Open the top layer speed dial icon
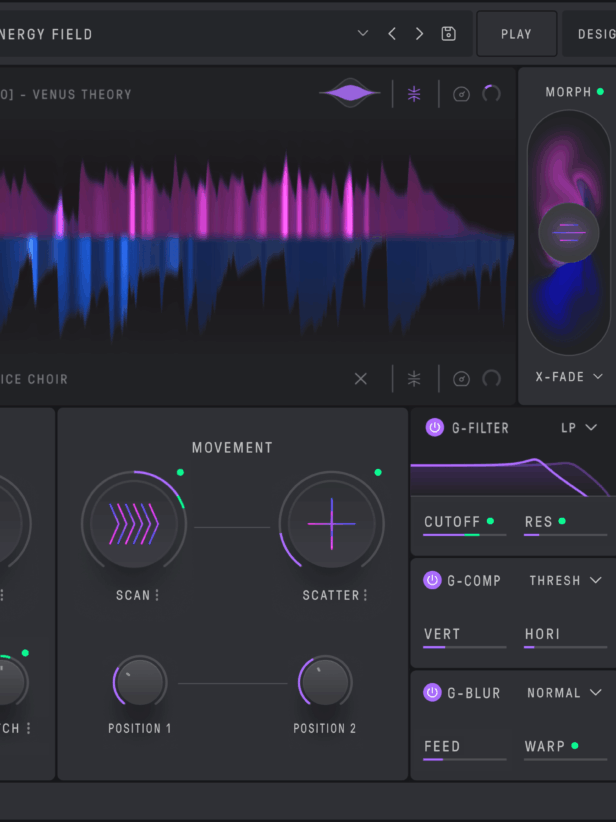The image size is (616, 822). click(461, 94)
